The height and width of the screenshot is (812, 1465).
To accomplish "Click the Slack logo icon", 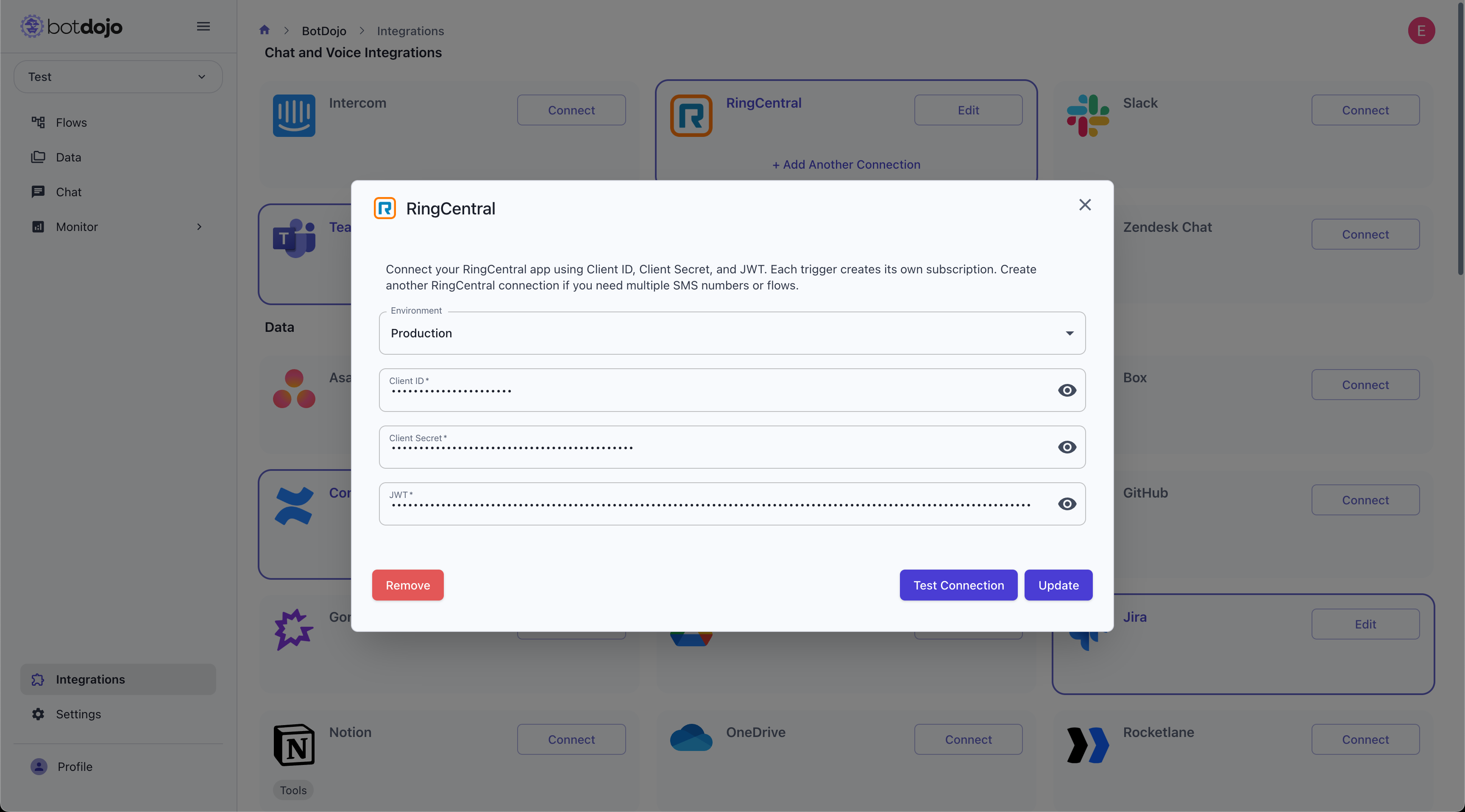I will (x=1087, y=115).
